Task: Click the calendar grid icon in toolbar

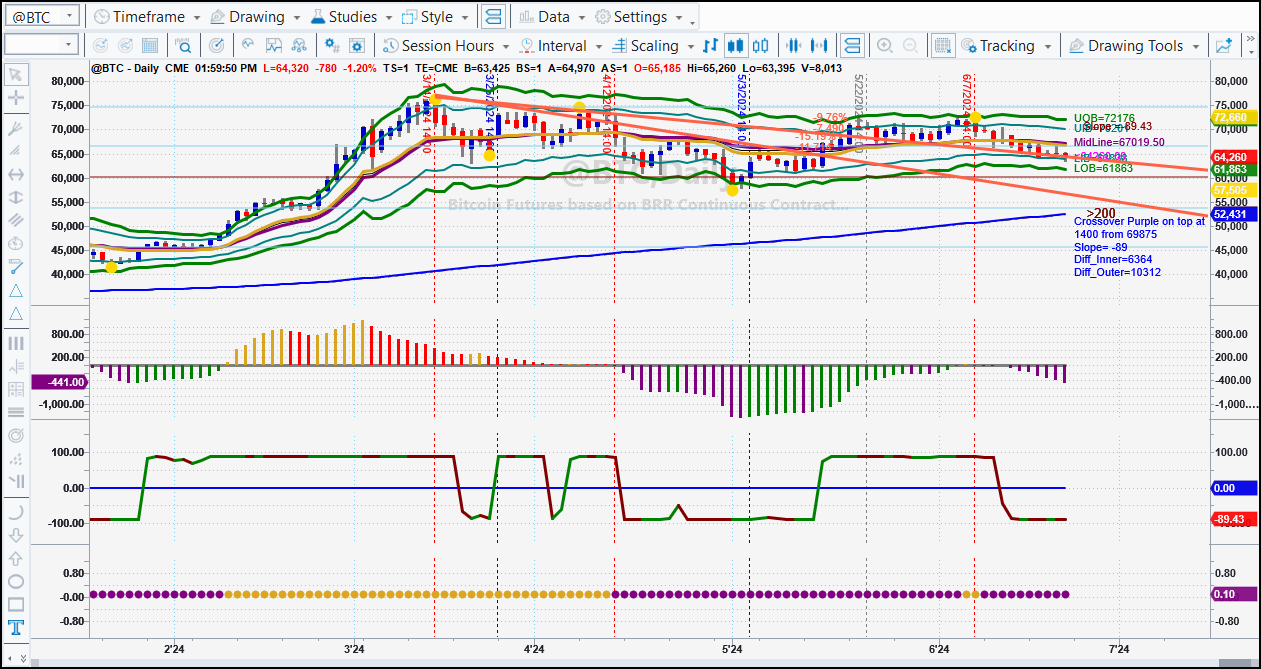Action: pos(149,45)
